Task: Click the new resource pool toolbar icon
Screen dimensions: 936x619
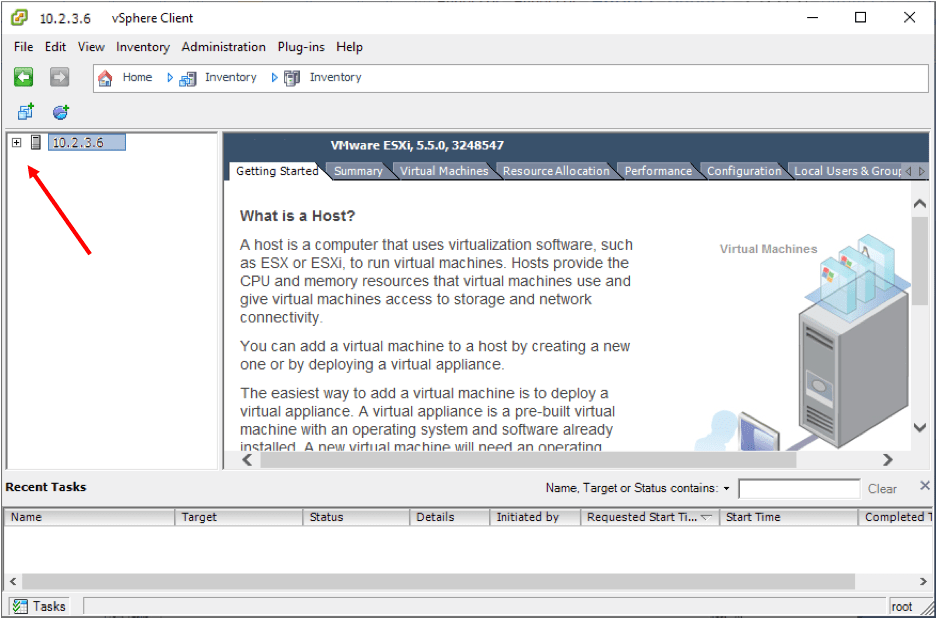Action: (x=61, y=112)
